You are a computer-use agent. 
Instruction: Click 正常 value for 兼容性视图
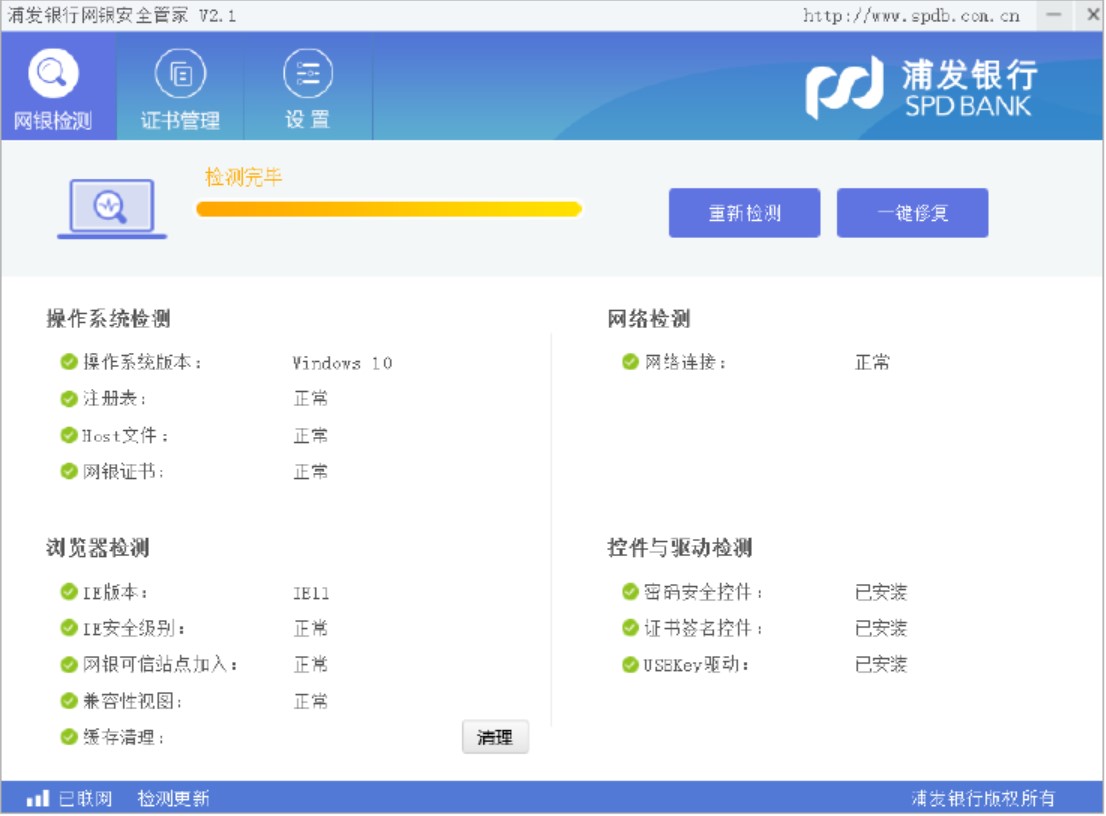click(310, 702)
